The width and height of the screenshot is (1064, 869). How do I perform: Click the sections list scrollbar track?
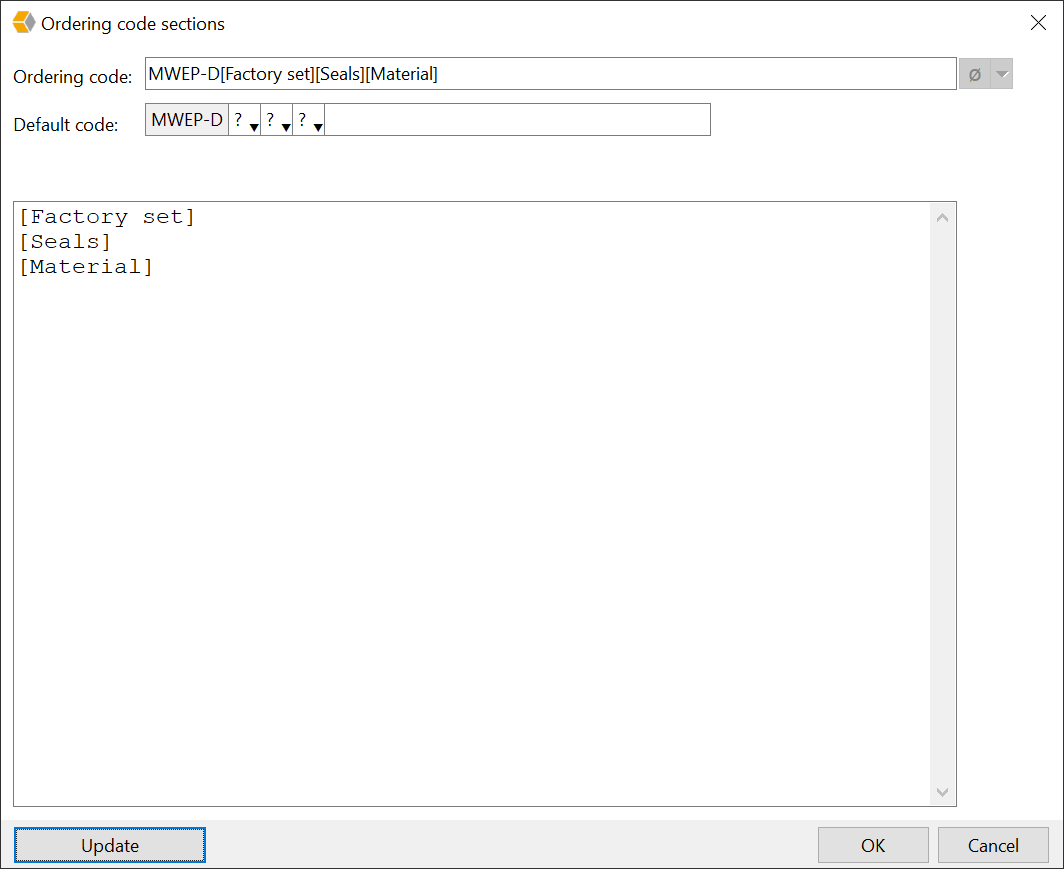[x=942, y=500]
